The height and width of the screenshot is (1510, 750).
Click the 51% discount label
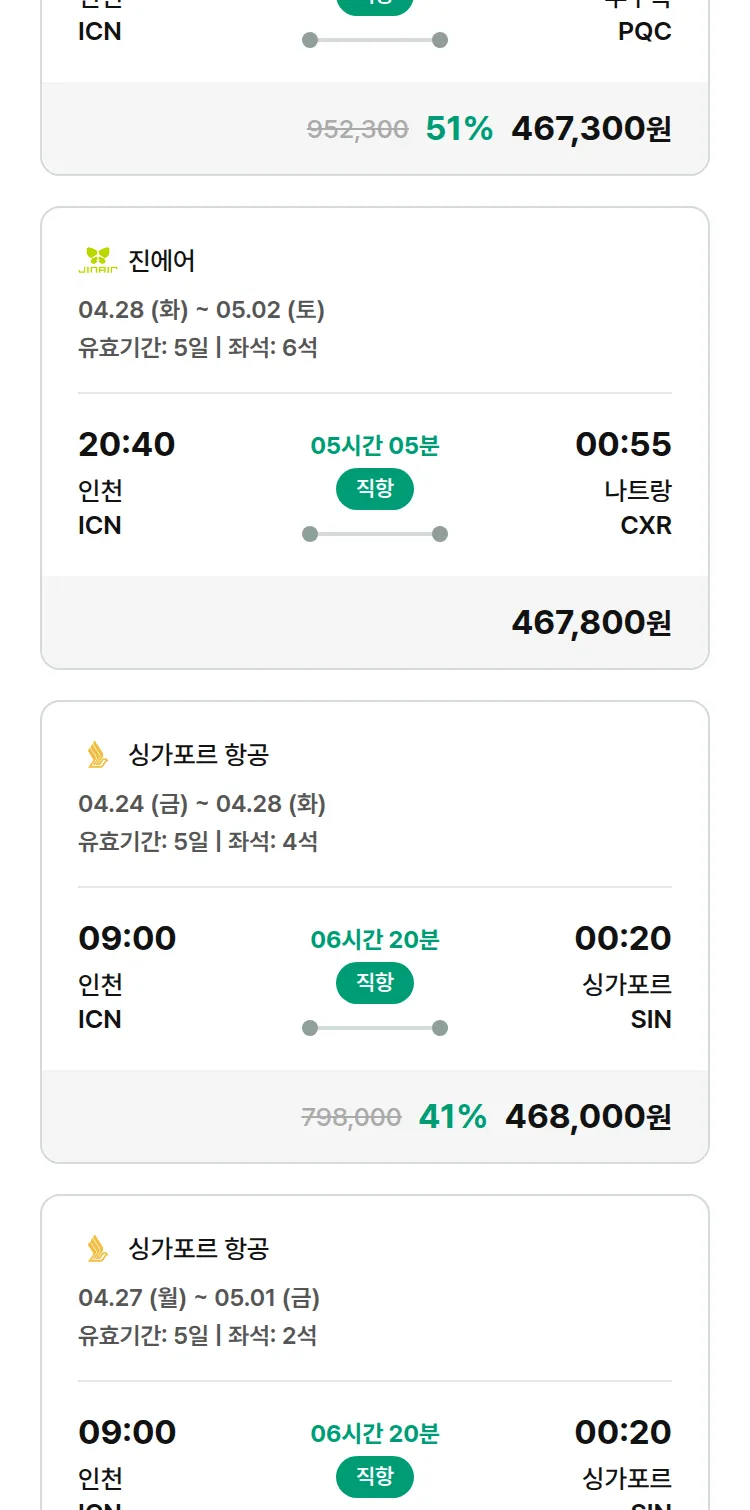459,129
